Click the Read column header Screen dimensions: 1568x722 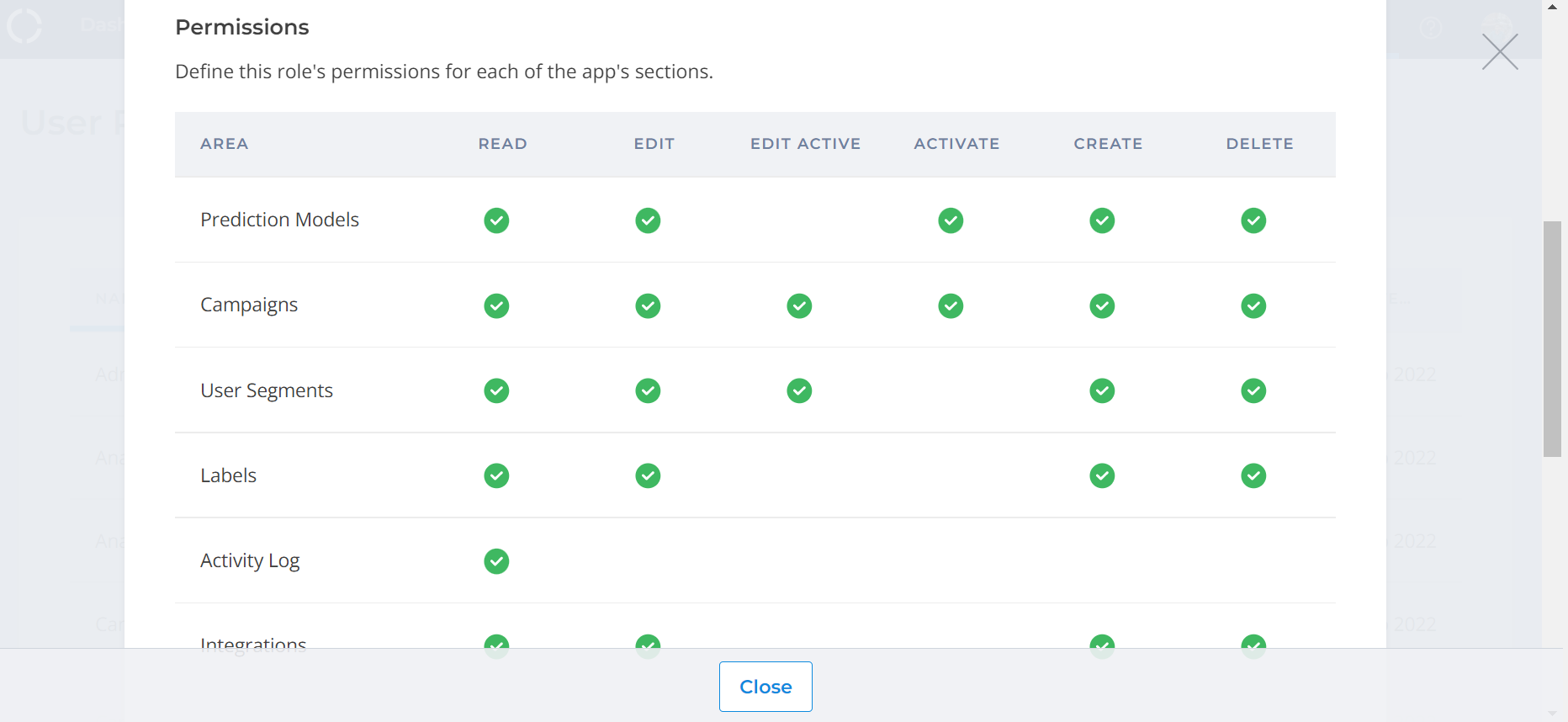[502, 144]
